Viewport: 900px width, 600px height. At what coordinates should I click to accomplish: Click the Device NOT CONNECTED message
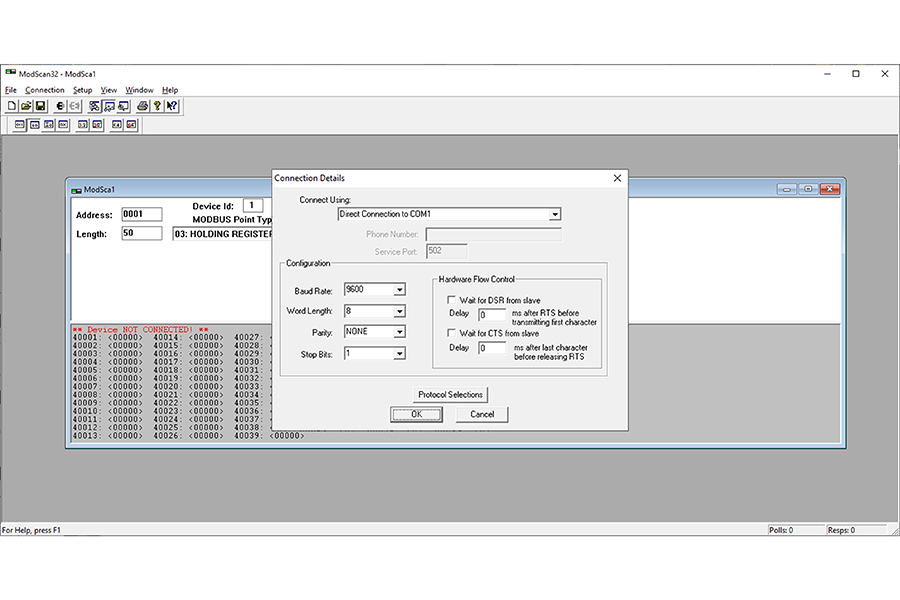(x=141, y=330)
